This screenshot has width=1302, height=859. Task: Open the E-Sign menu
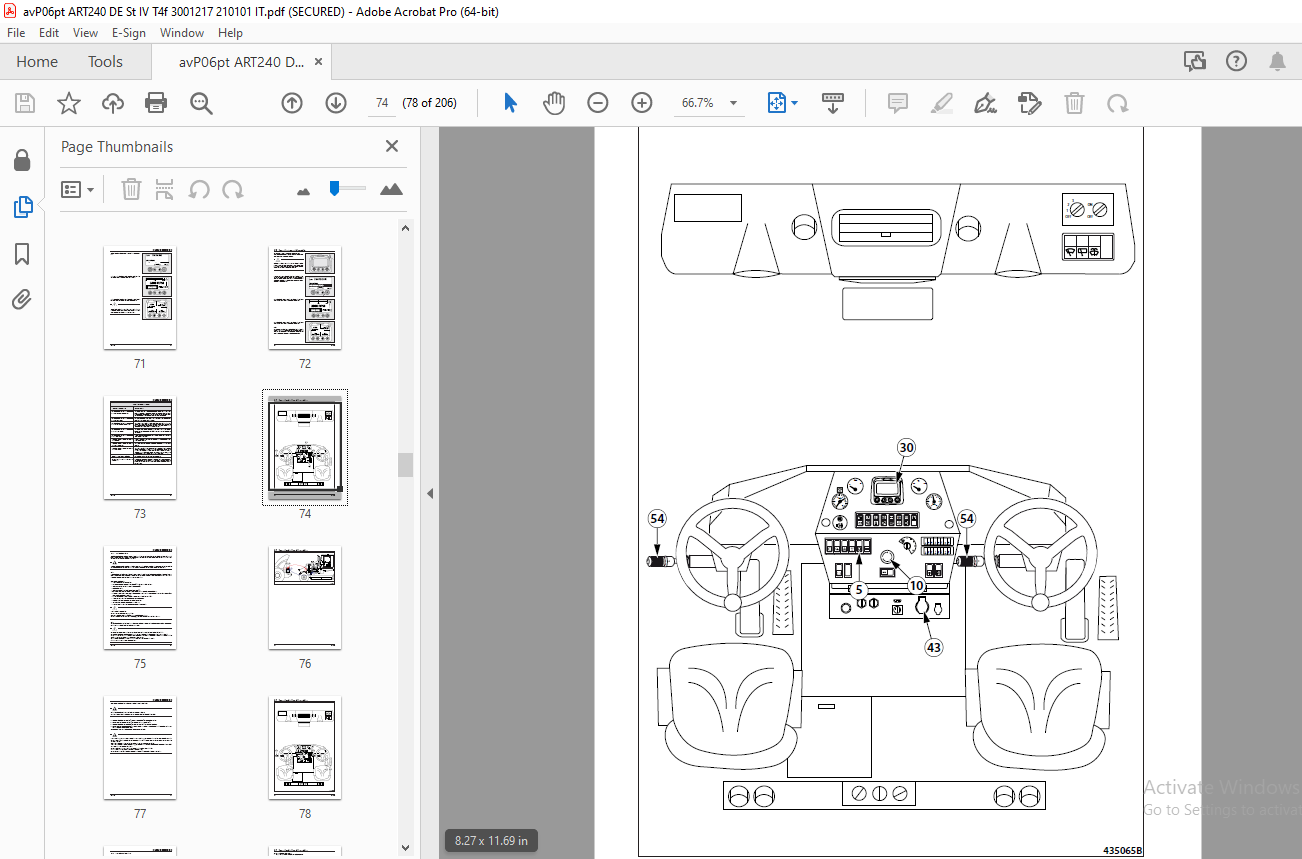point(130,33)
